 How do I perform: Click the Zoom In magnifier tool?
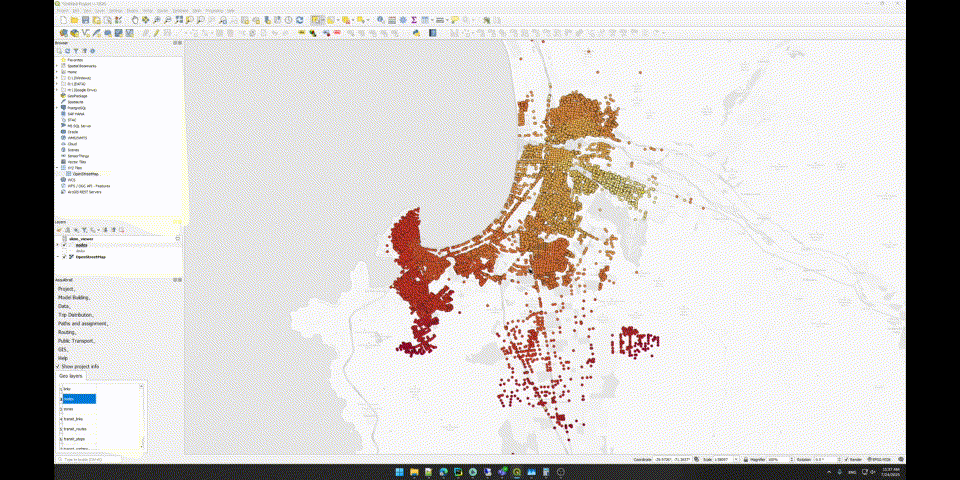click(x=157, y=20)
